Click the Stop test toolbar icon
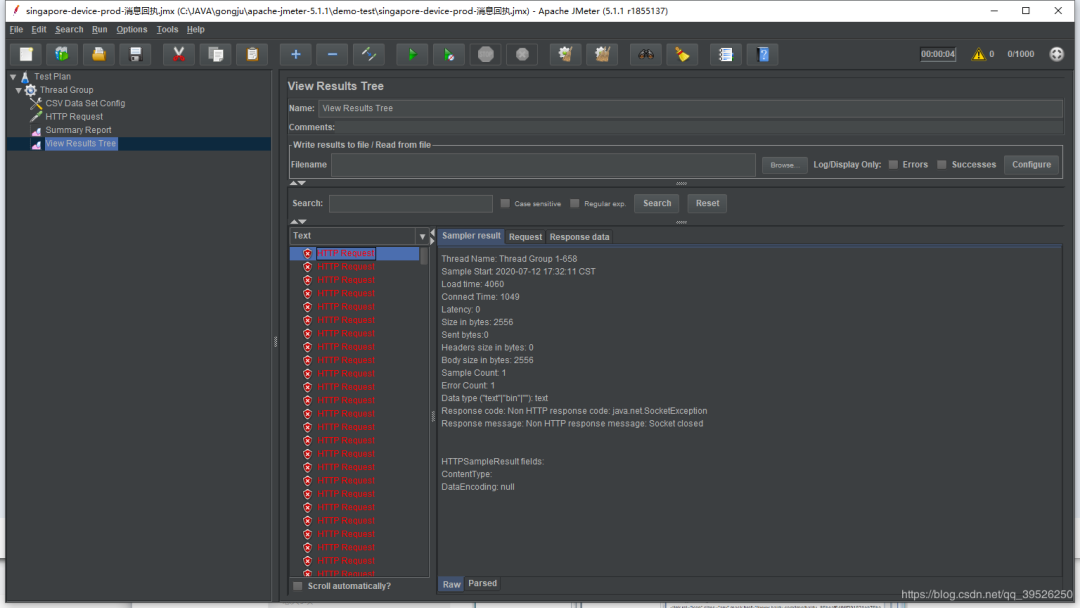Image resolution: width=1080 pixels, height=608 pixels. (485, 54)
